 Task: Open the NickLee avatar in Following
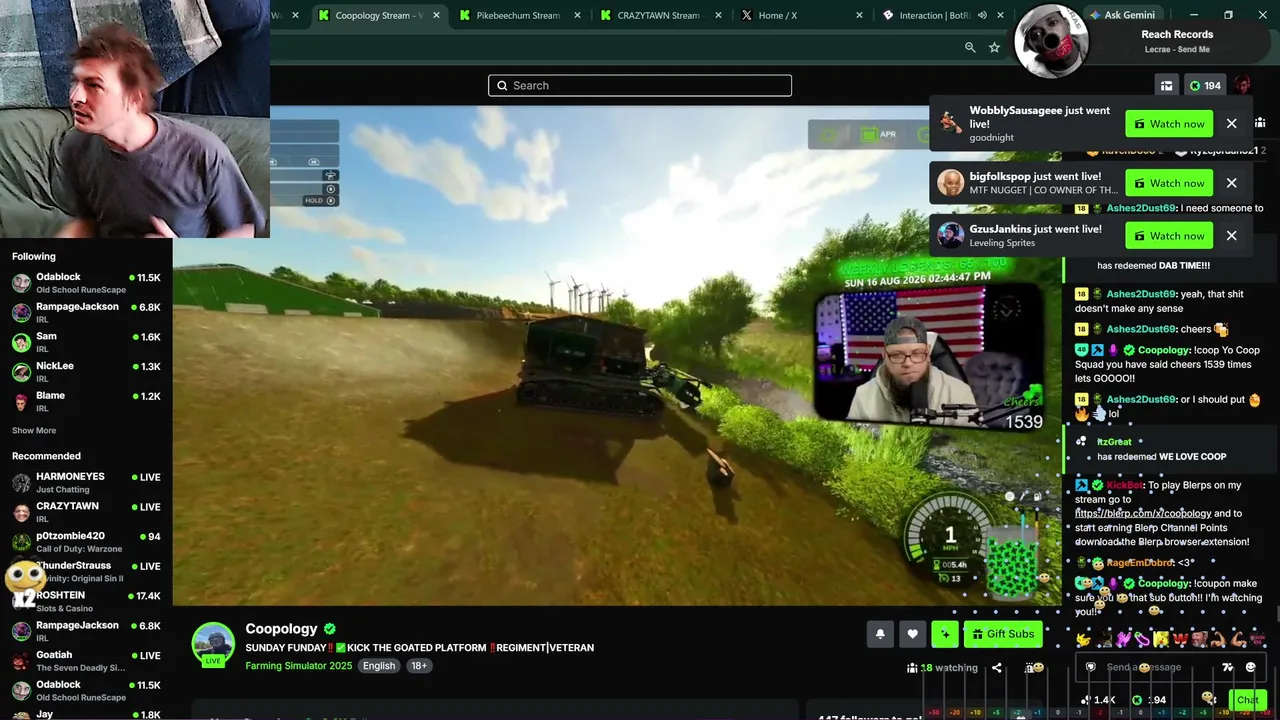pos(21,372)
